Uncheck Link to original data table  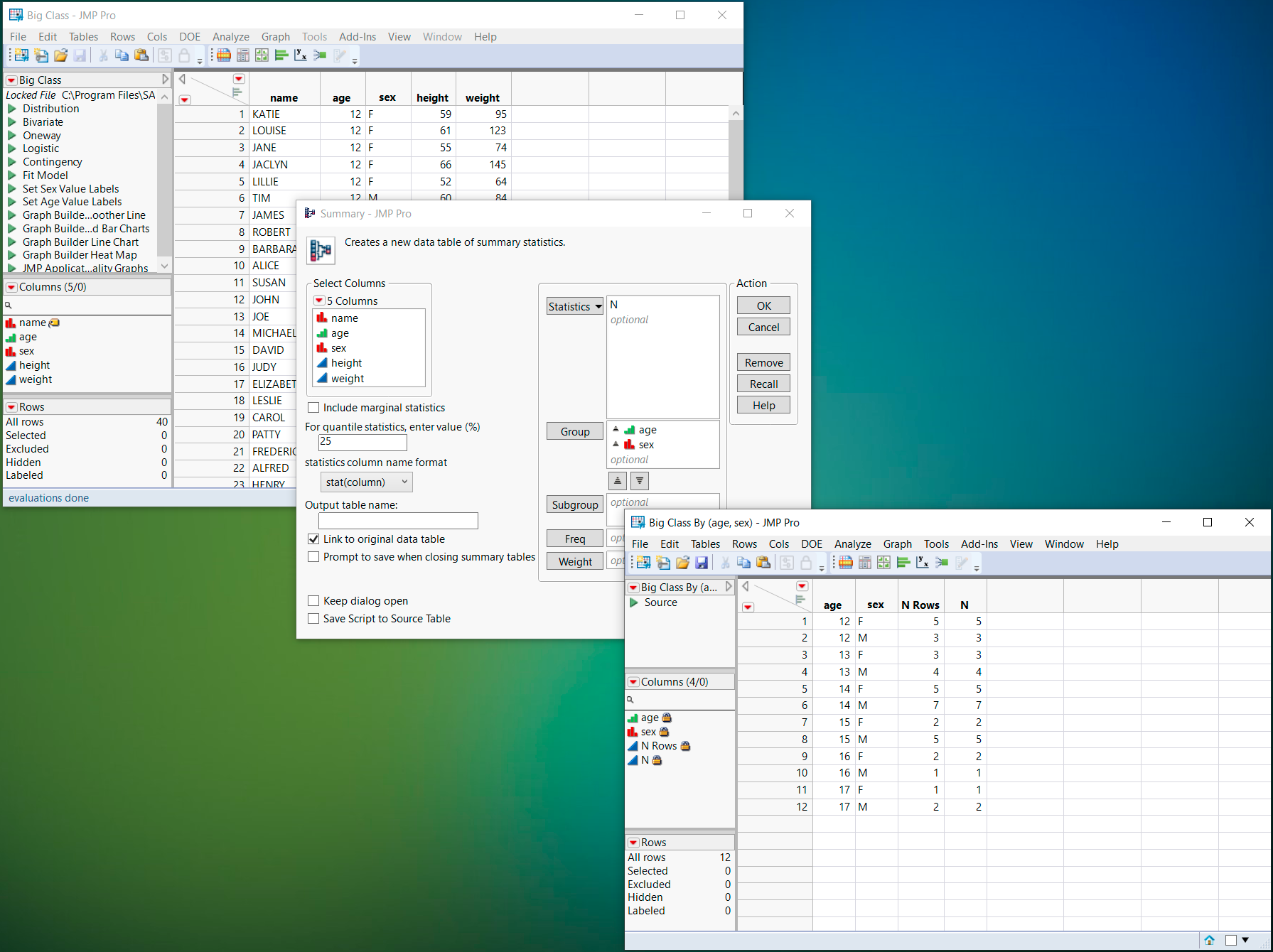point(313,539)
